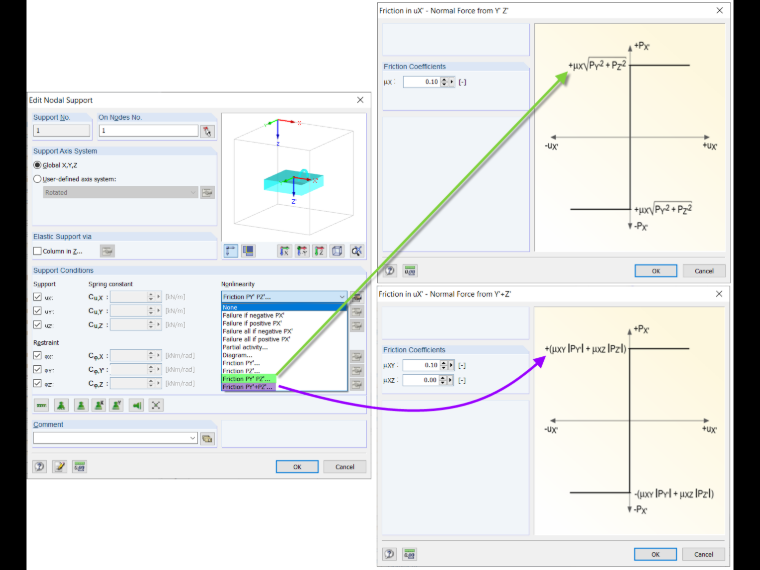Edit nonlinearity settings icon for uX row
Screen dimensions: 760x570
click(x=357, y=297)
